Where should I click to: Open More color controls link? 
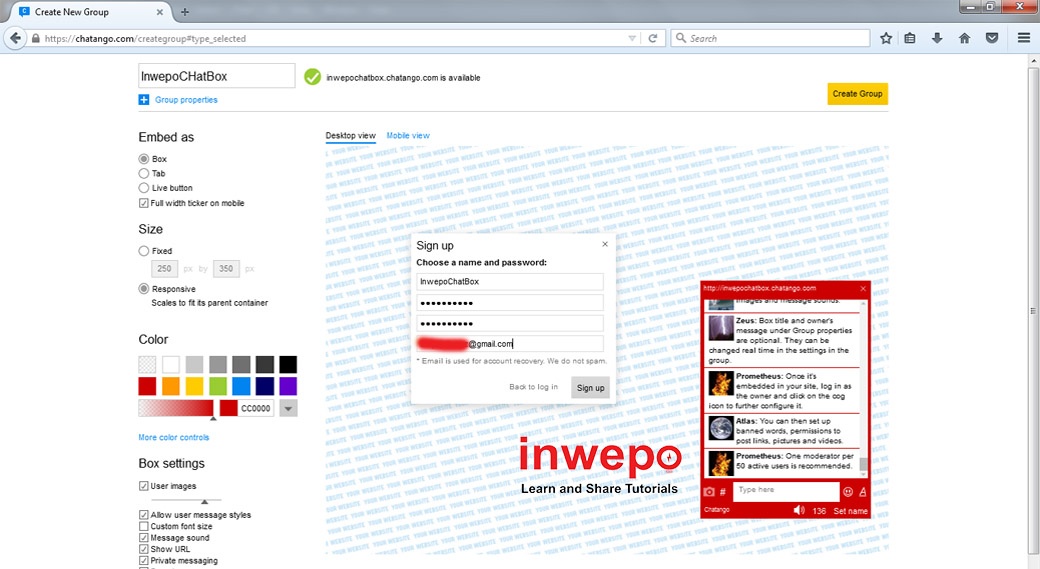click(x=174, y=437)
